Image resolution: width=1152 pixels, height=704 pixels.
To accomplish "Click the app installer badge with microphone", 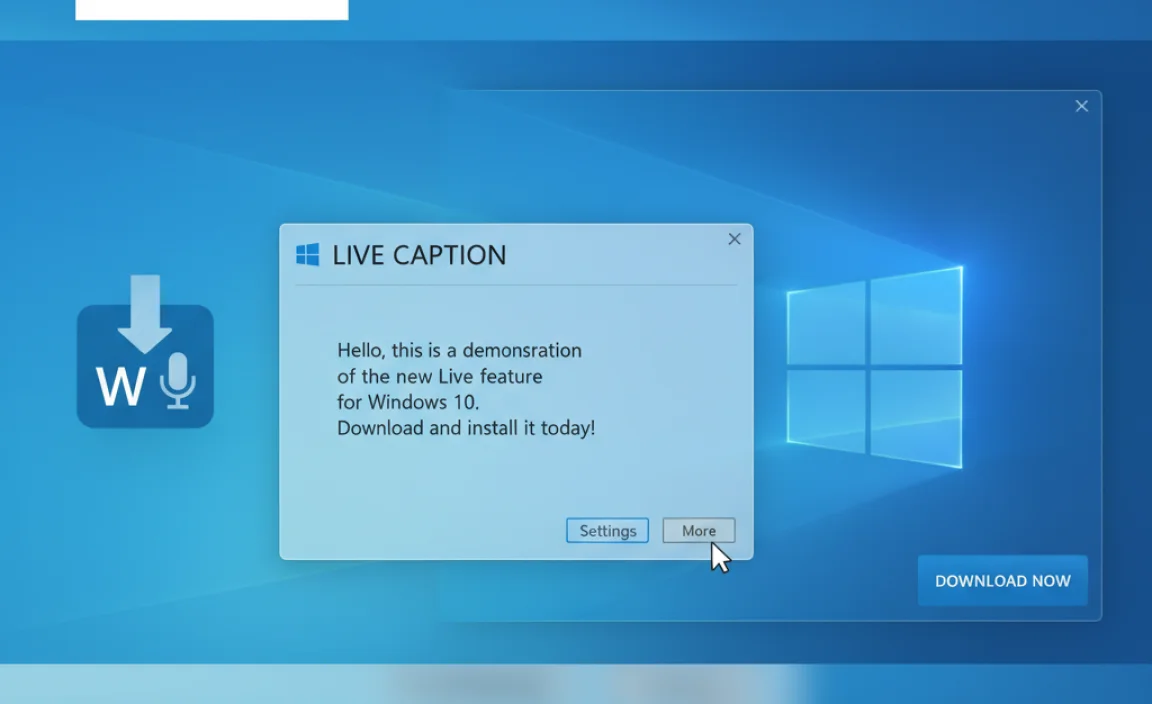I will pos(145,365).
